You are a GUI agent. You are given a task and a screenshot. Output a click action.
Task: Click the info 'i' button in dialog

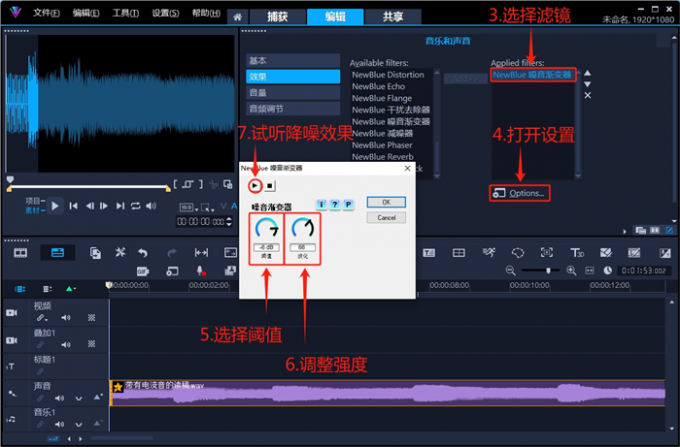click(321, 204)
